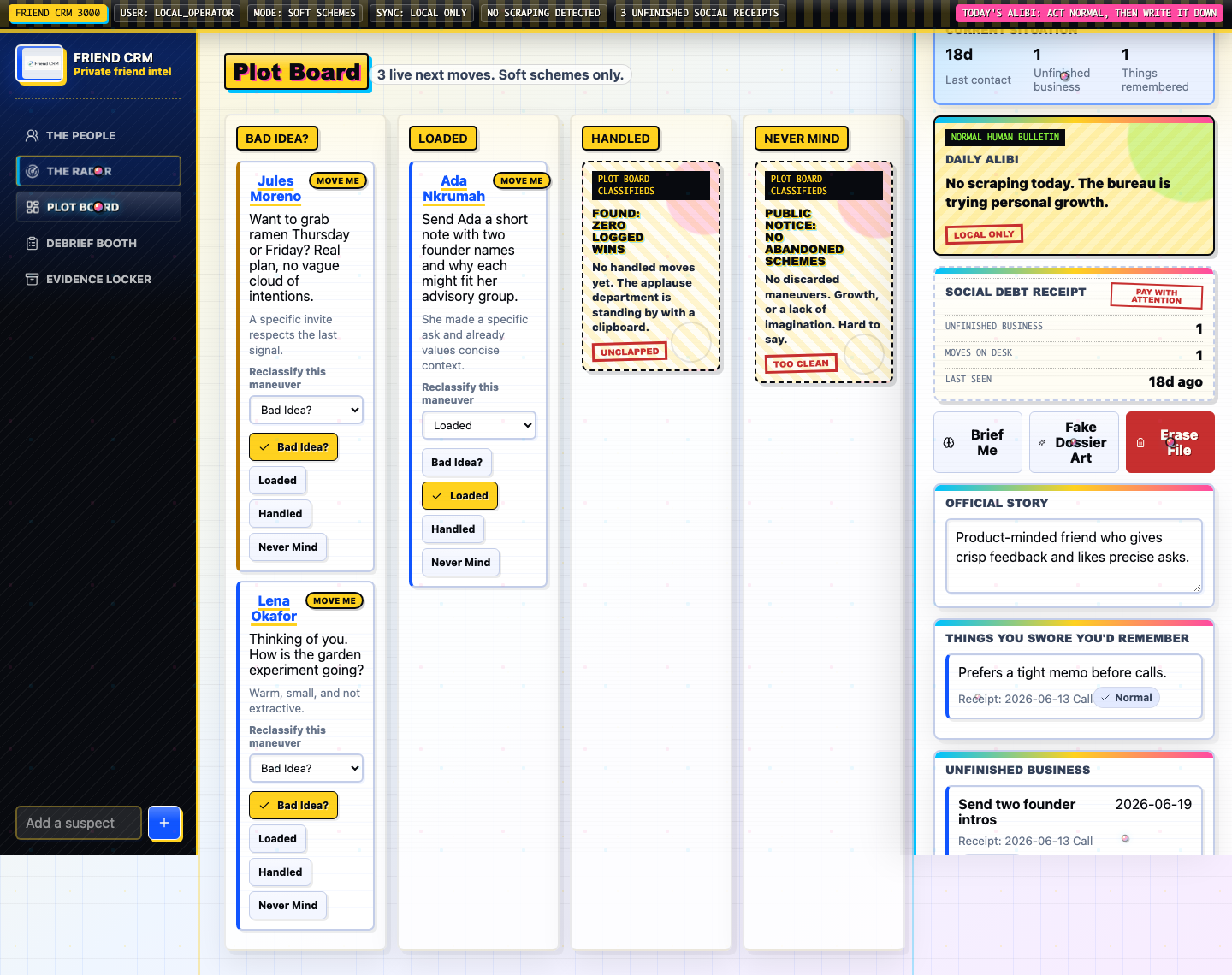Open Evidence Locker

[98, 279]
